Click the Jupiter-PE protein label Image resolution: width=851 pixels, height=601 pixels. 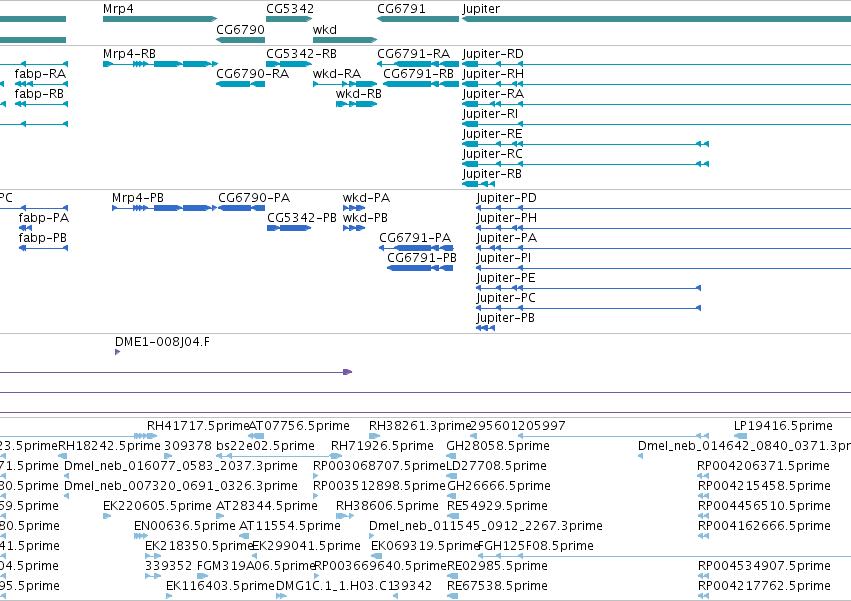pyautogui.click(x=506, y=277)
